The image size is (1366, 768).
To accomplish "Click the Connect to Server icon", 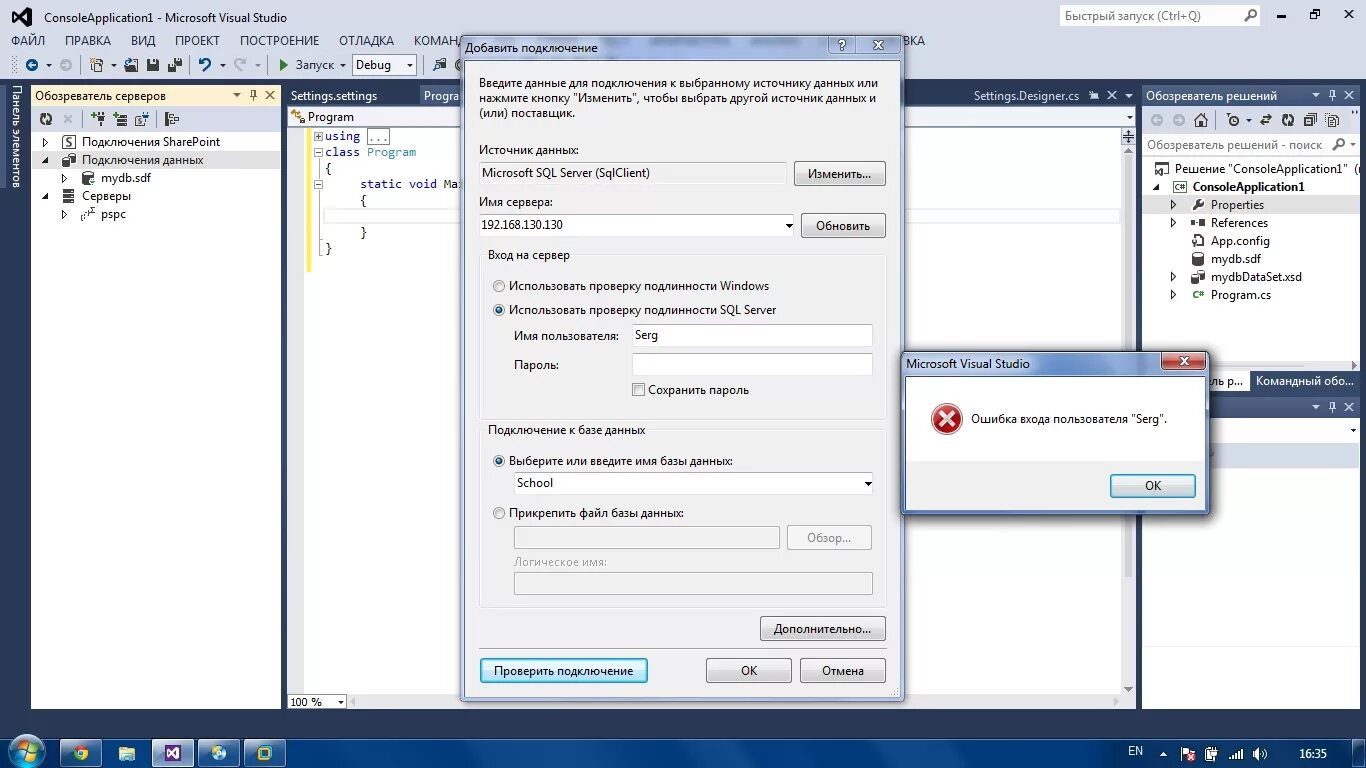I will pyautogui.click(x=121, y=119).
